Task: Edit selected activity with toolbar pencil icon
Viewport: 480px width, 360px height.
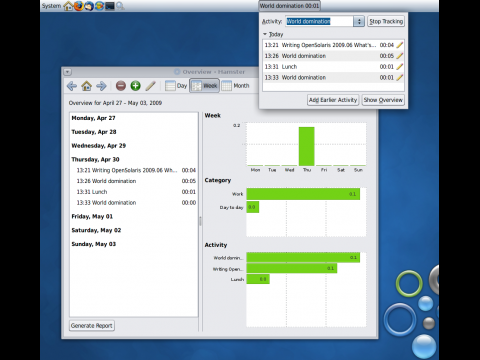Action: (x=150, y=86)
